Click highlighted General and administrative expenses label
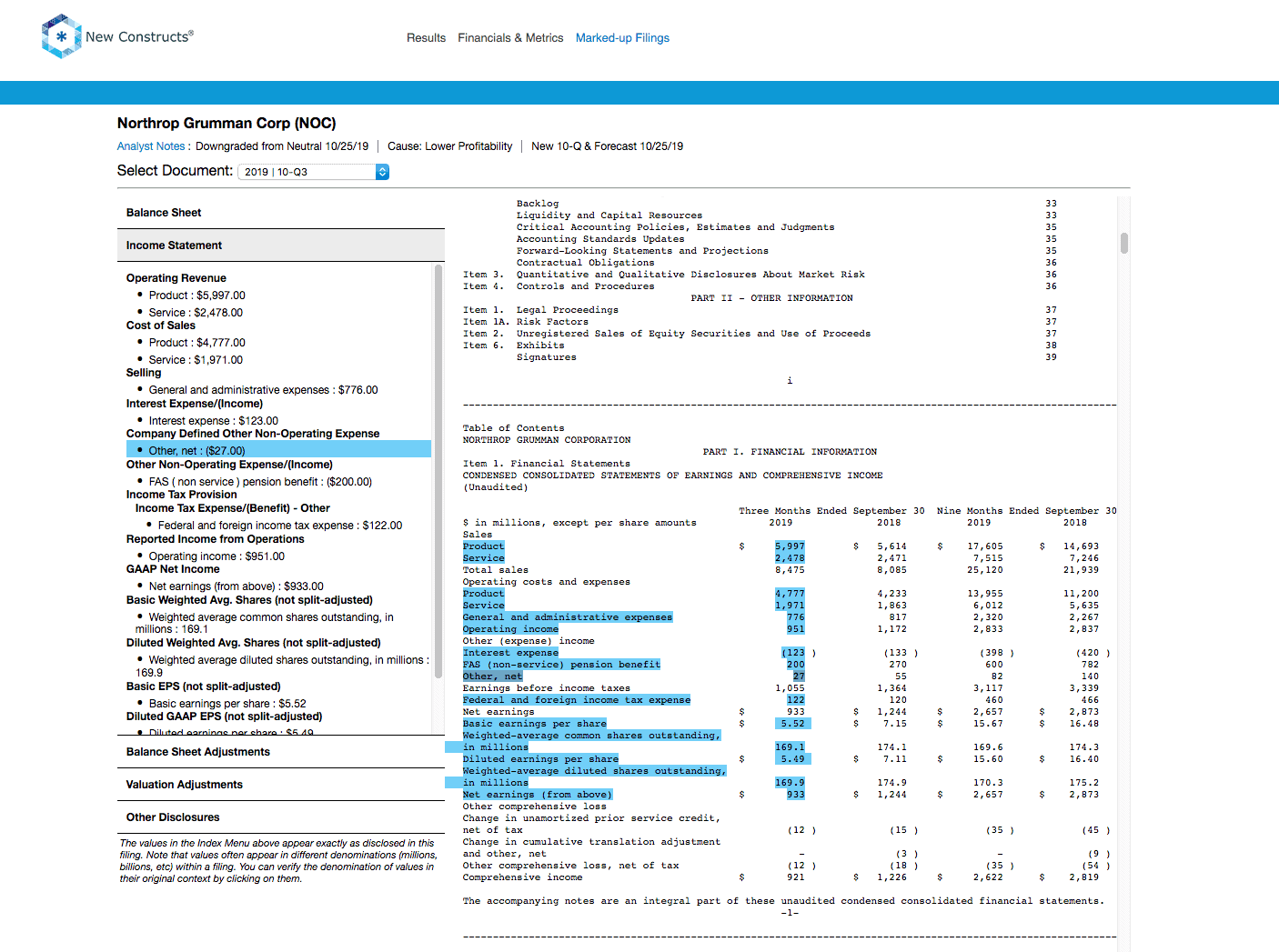Viewport: 1279px width, 952px height. [x=568, y=617]
